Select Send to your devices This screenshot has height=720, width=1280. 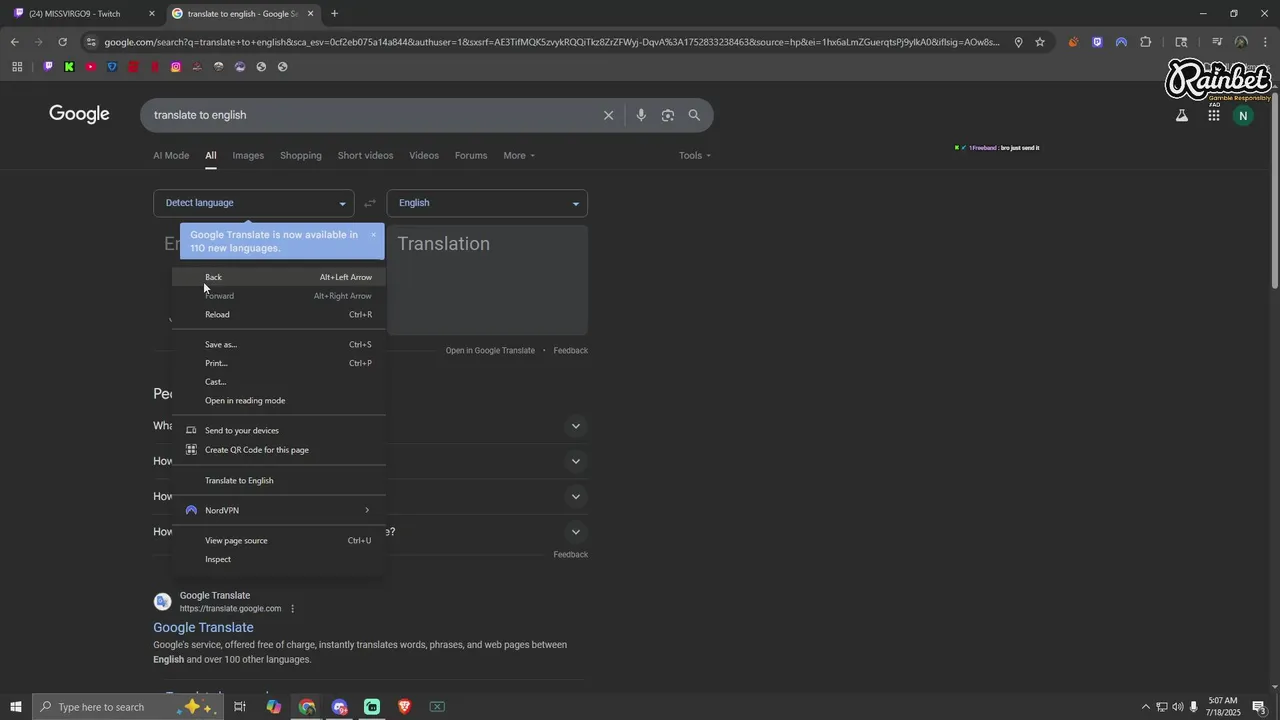279,430
